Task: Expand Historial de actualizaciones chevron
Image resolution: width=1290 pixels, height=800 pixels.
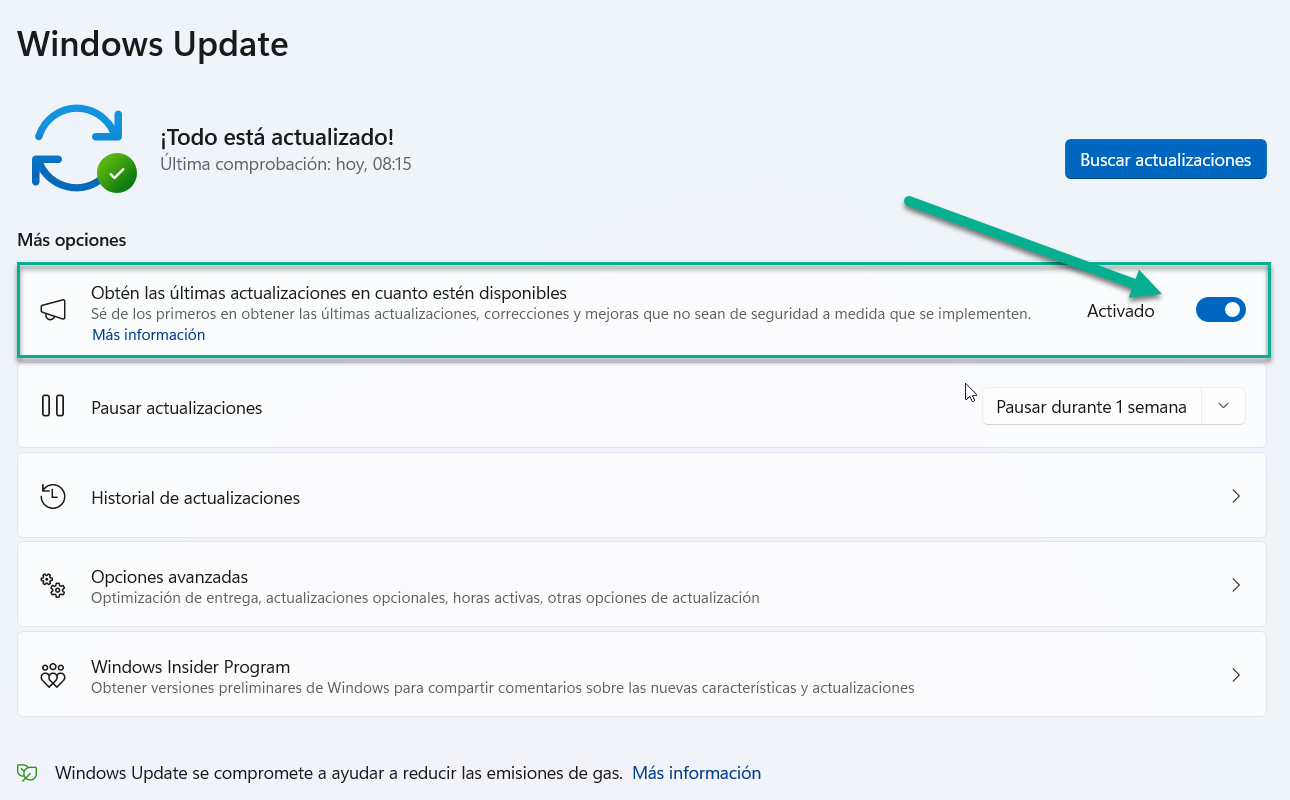Action: [1236, 496]
